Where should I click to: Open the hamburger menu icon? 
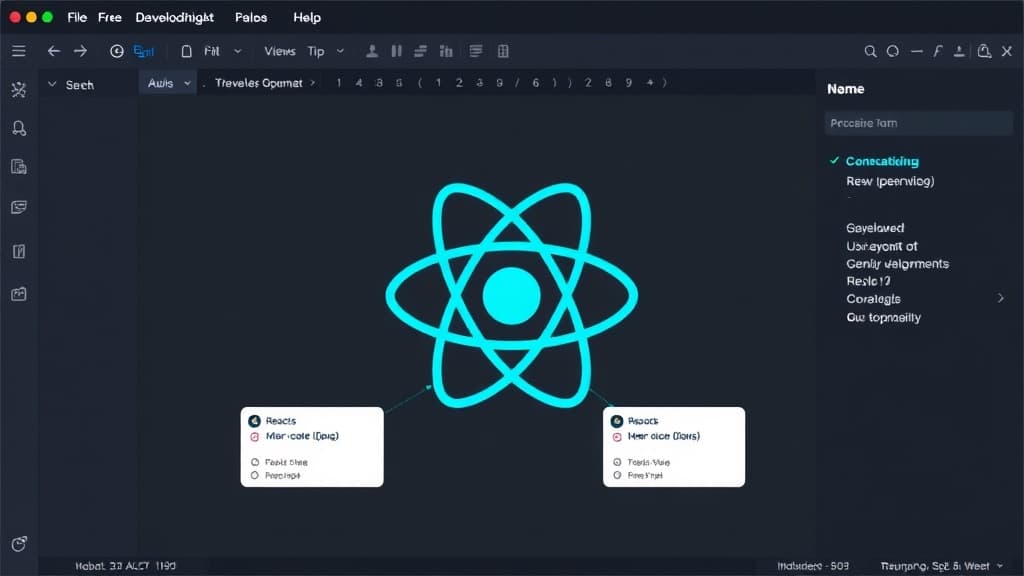18,51
